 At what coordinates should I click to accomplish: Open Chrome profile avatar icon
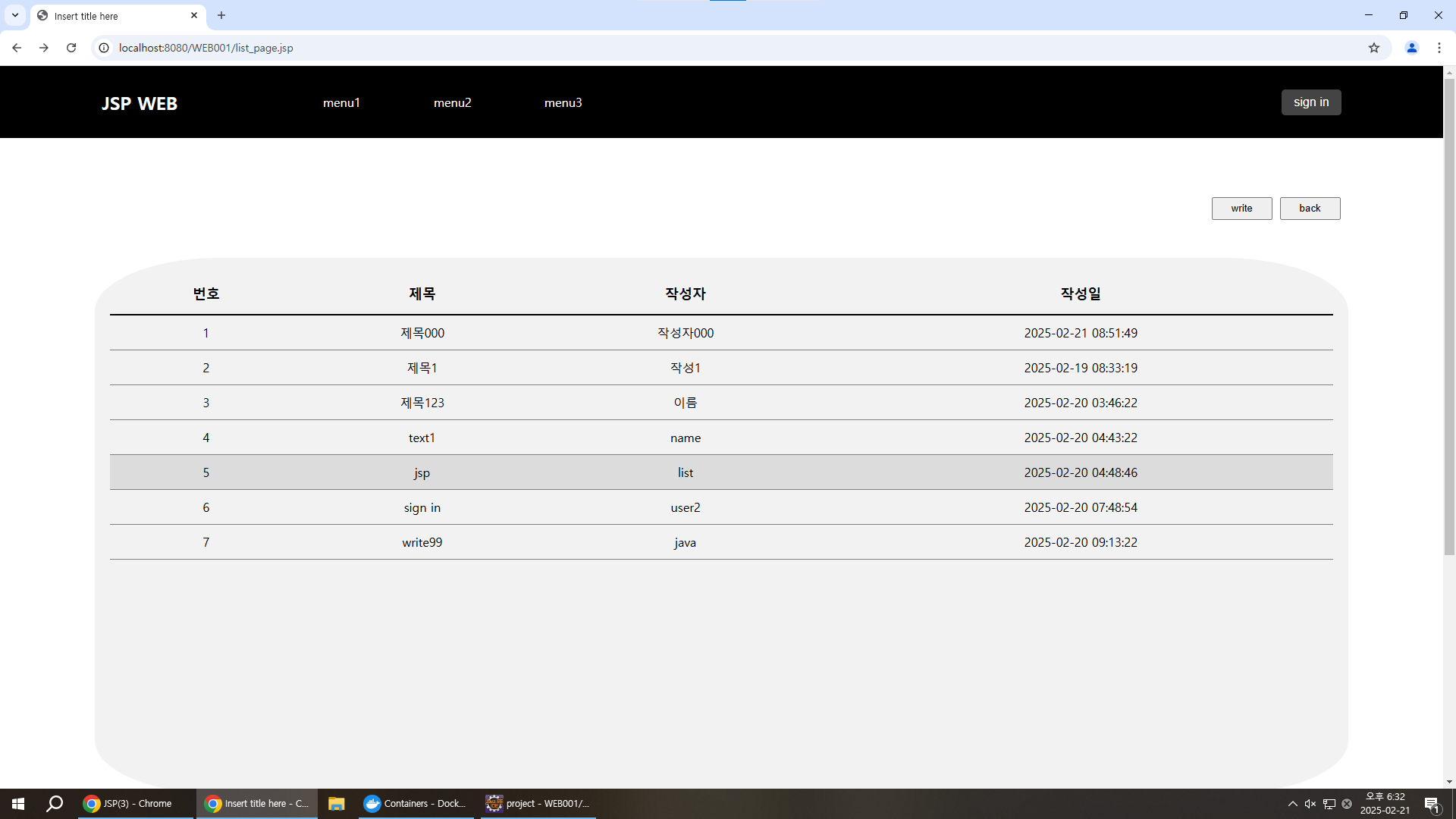[1412, 48]
